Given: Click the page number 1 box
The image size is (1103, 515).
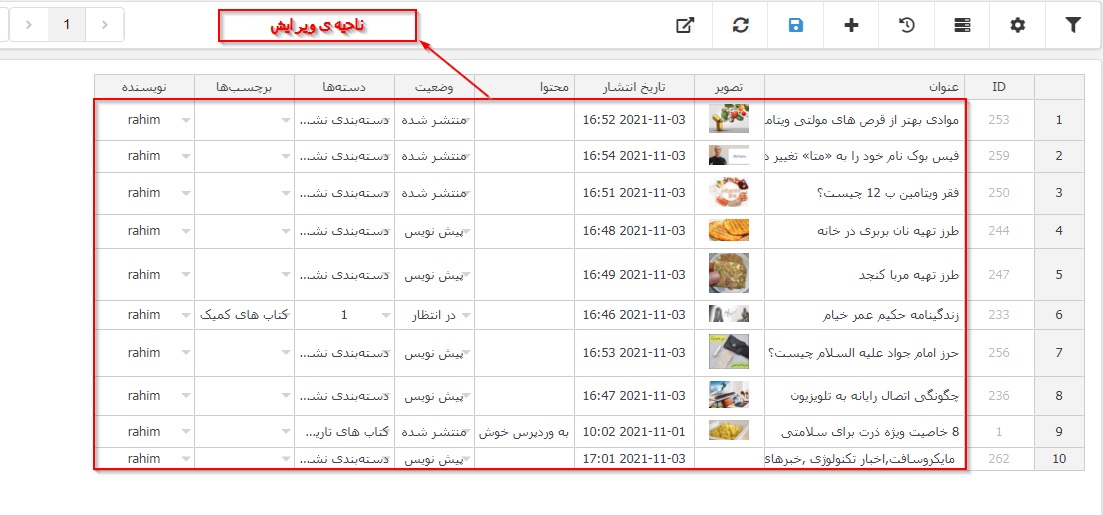Looking at the screenshot, I should (66, 25).
